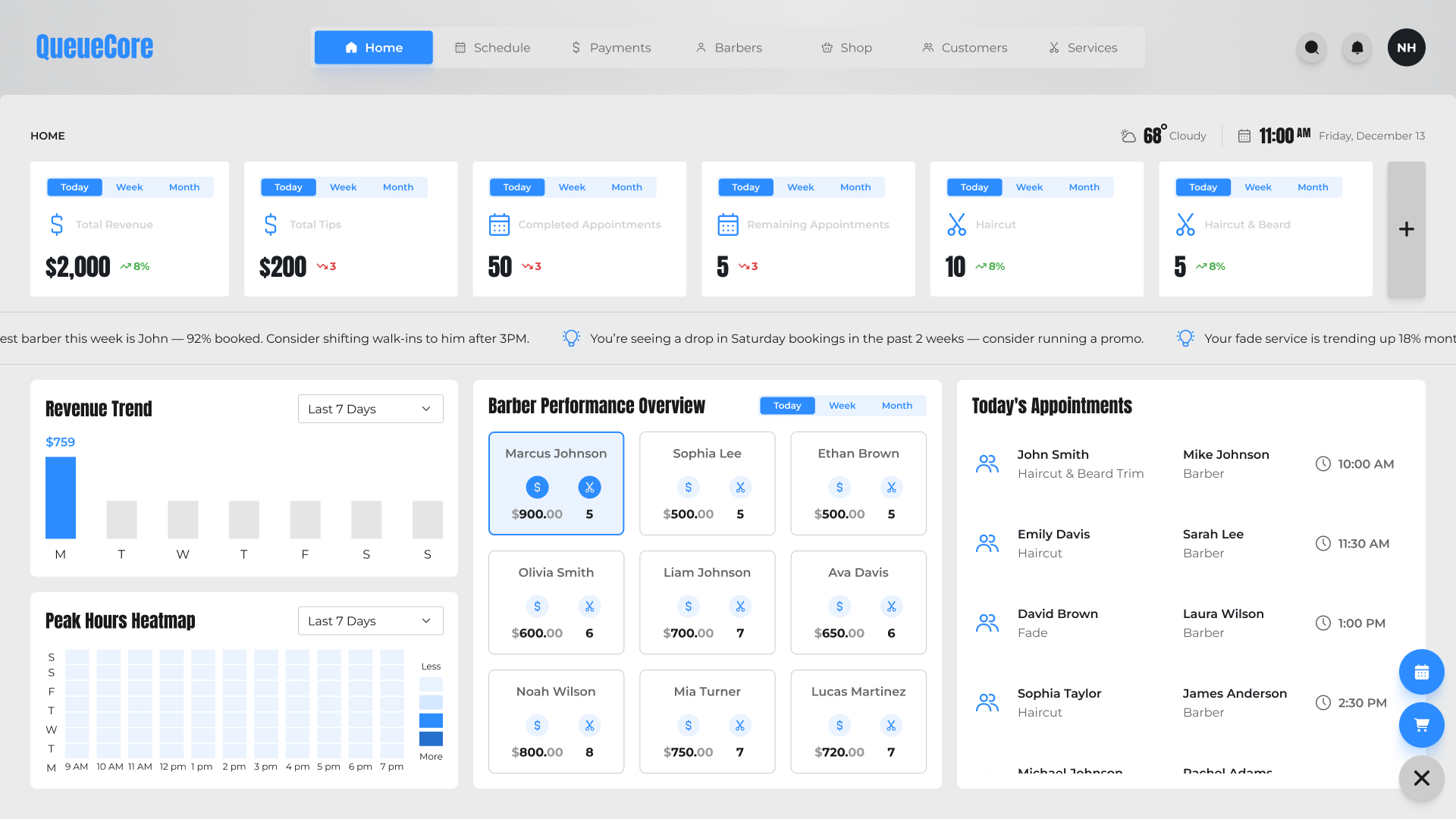Expand the add-widget plus panel

1407,229
